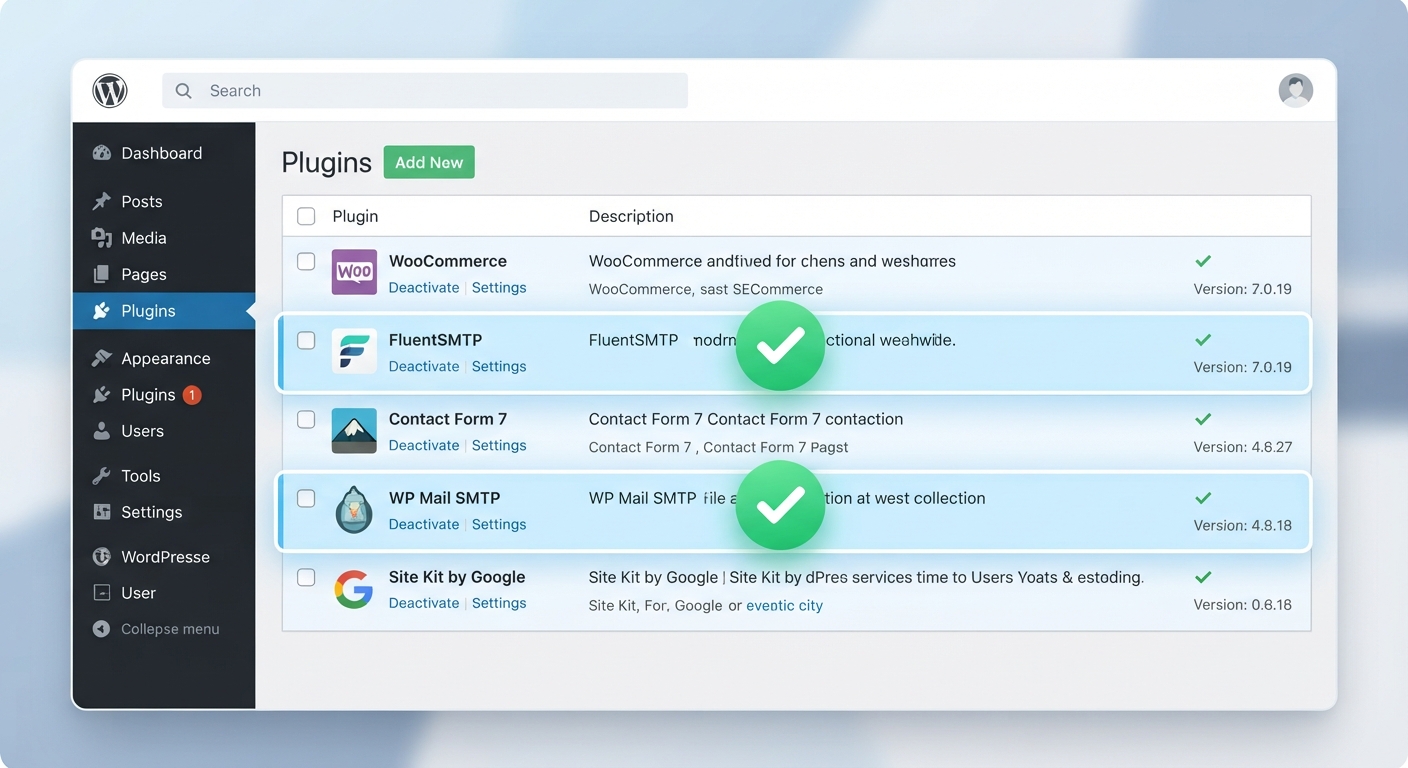Image resolution: width=1408 pixels, height=768 pixels.
Task: Click the red update badge next to Plugins
Action: 192,395
